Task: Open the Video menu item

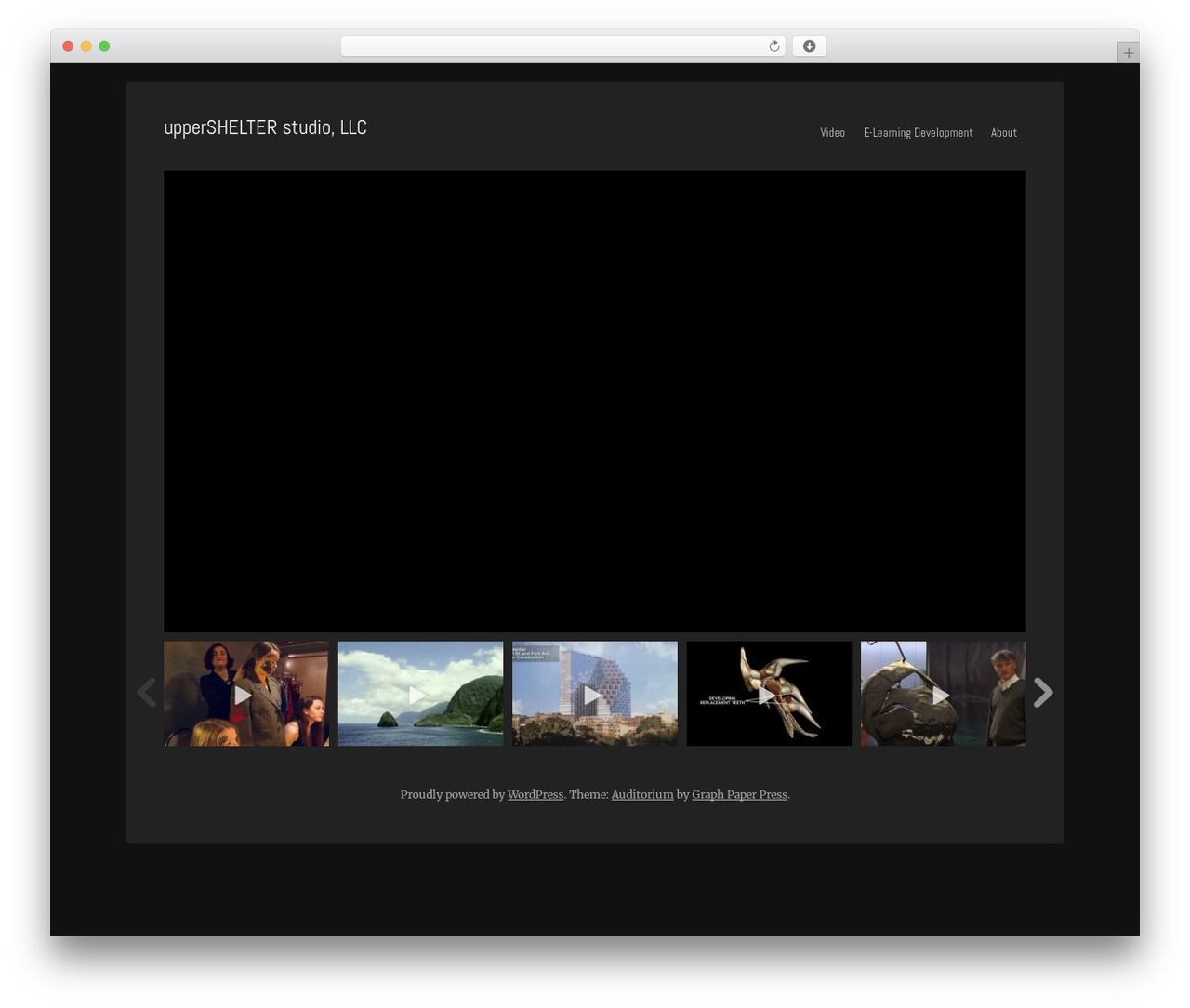Action: [x=832, y=133]
